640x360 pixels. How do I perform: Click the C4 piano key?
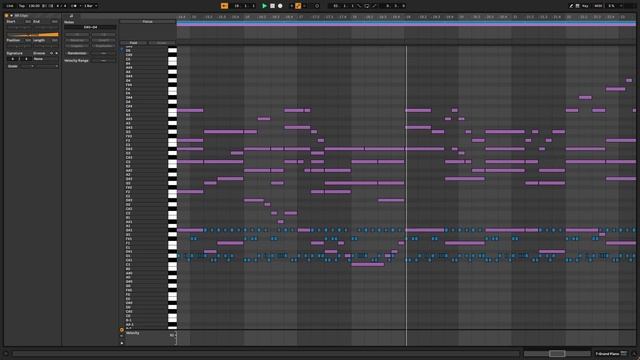173,111
